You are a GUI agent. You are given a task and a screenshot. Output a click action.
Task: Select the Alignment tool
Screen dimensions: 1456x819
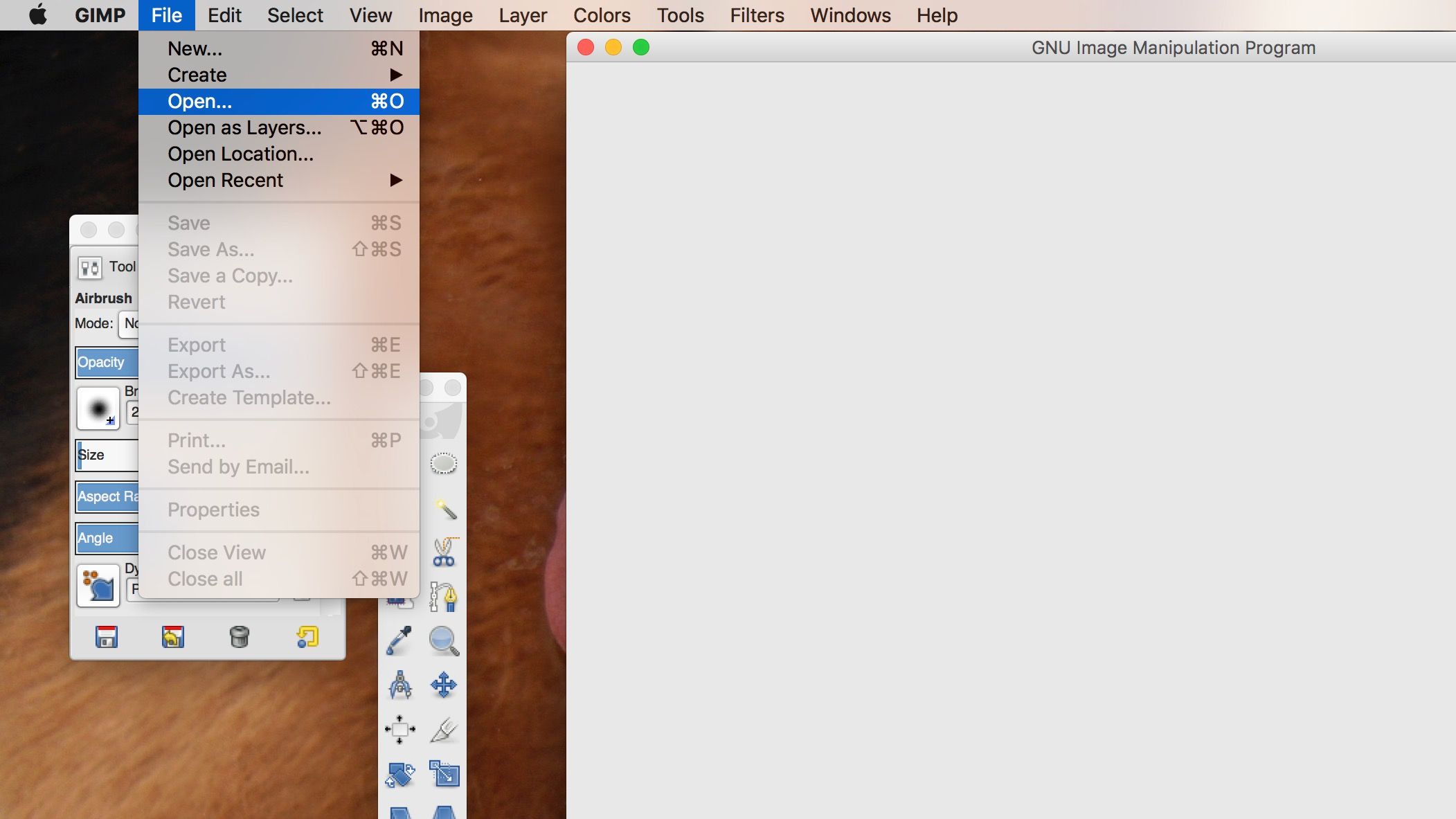coord(399,730)
